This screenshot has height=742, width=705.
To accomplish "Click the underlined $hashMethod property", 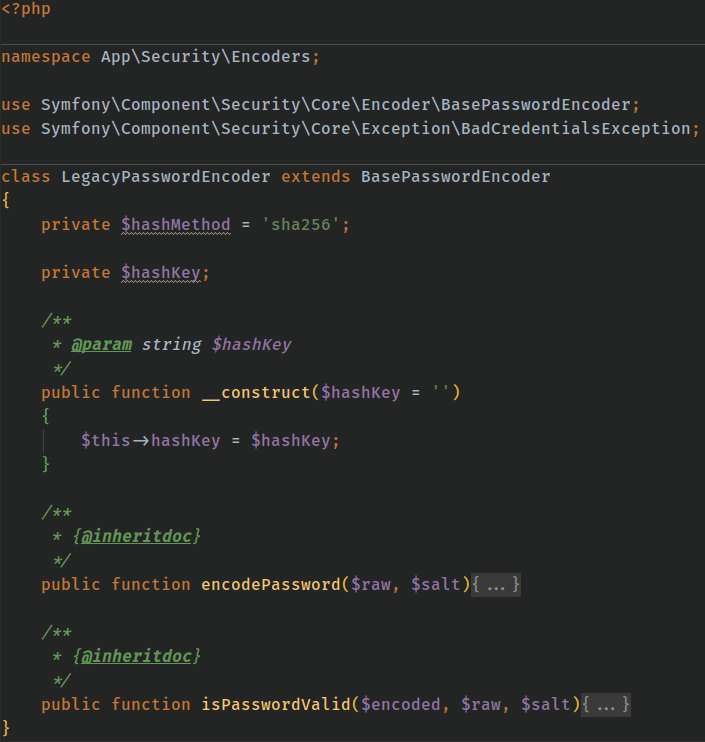I will [x=176, y=224].
